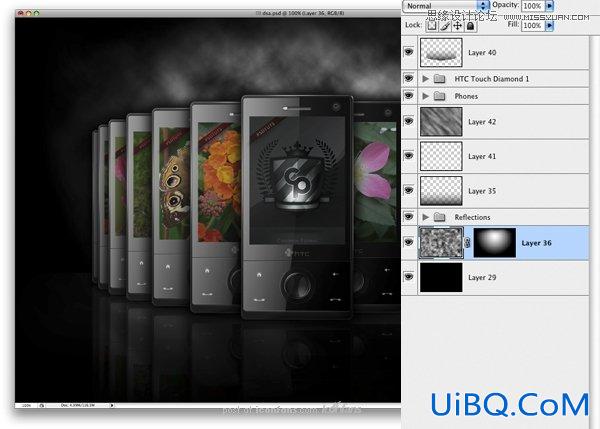The image size is (600, 429).
Task: Open the Fill slider arrow
Action: point(550,26)
